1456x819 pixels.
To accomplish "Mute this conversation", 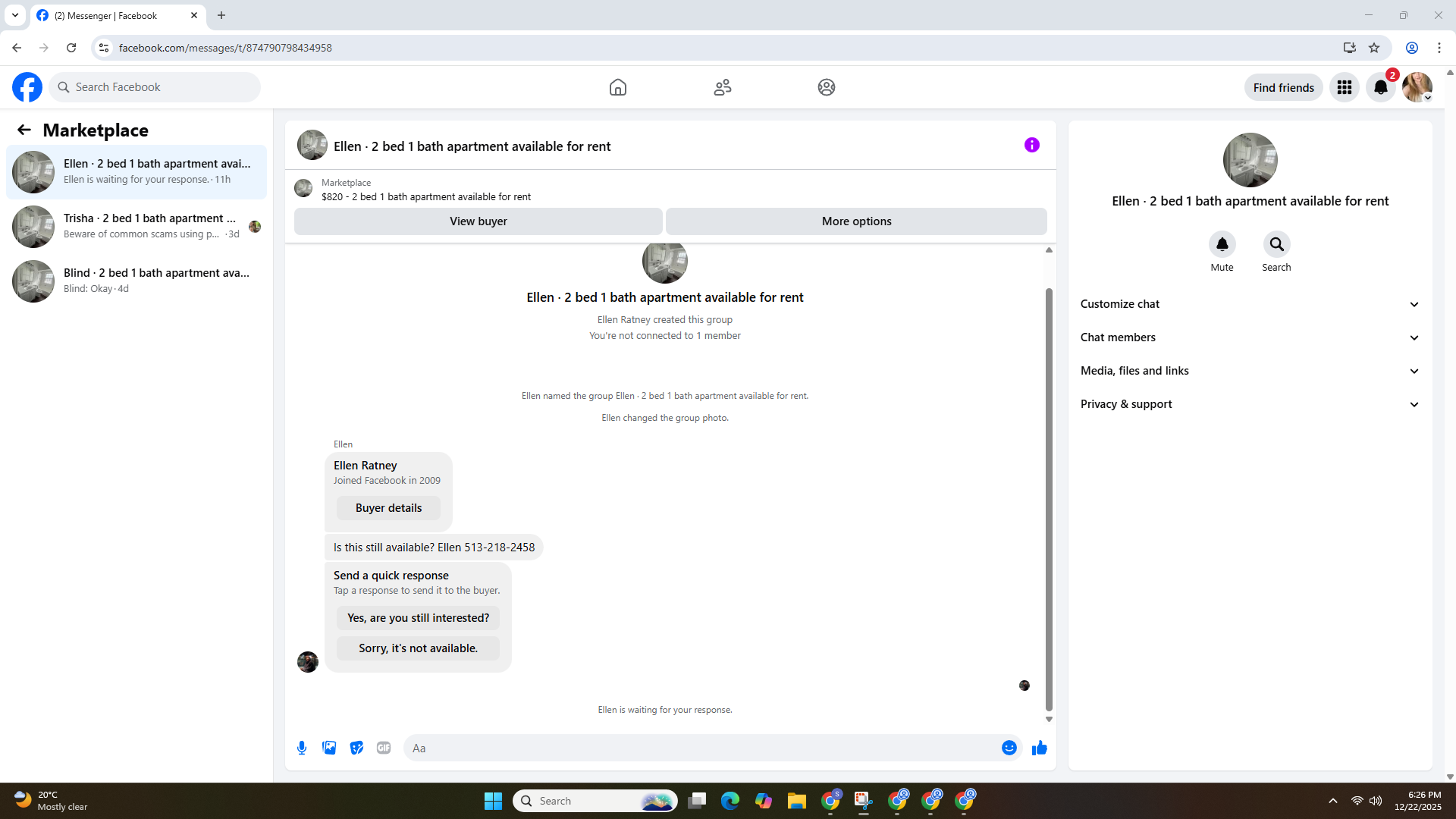I will (x=1222, y=244).
